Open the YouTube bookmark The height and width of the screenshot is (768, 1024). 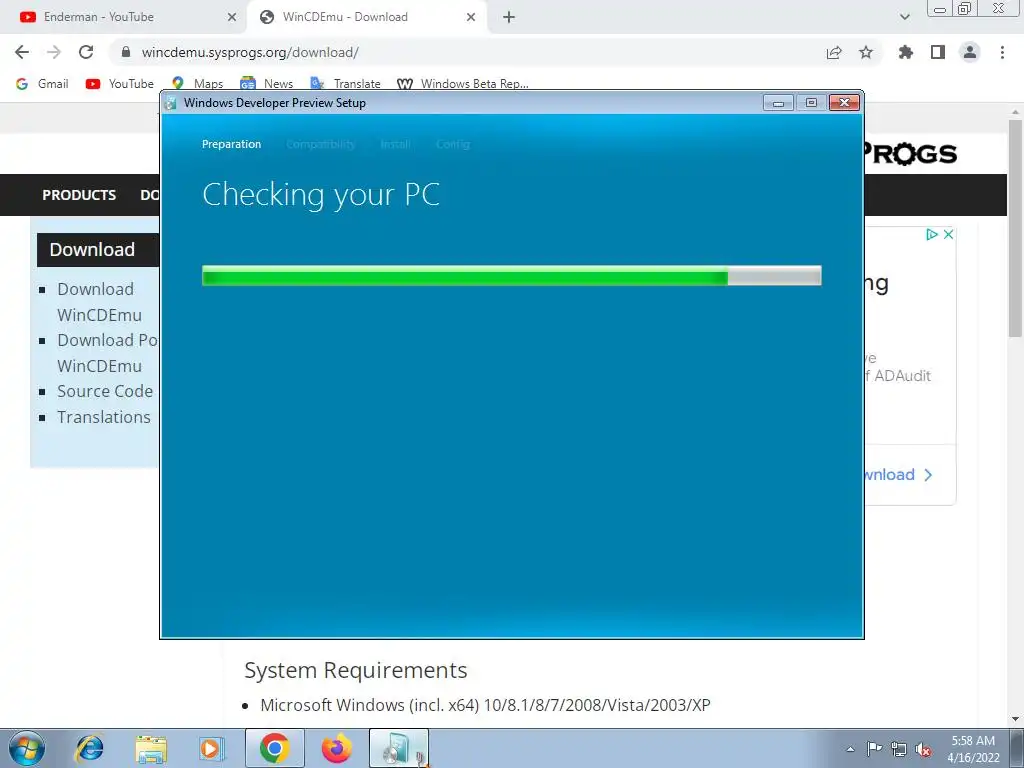click(x=120, y=84)
